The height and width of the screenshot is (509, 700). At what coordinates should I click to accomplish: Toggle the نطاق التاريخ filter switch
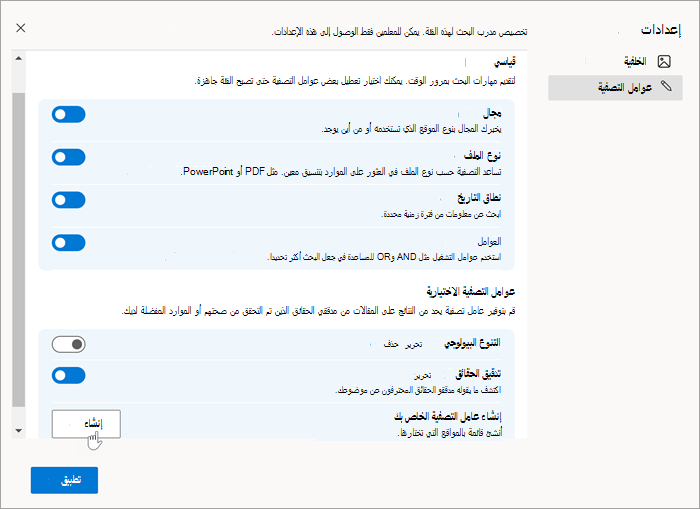coord(68,200)
